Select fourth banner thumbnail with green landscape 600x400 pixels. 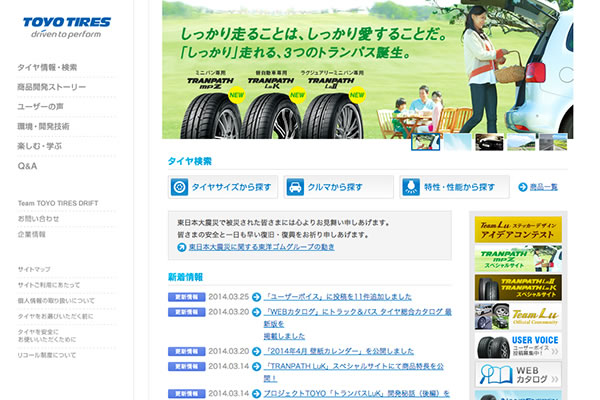(521, 142)
